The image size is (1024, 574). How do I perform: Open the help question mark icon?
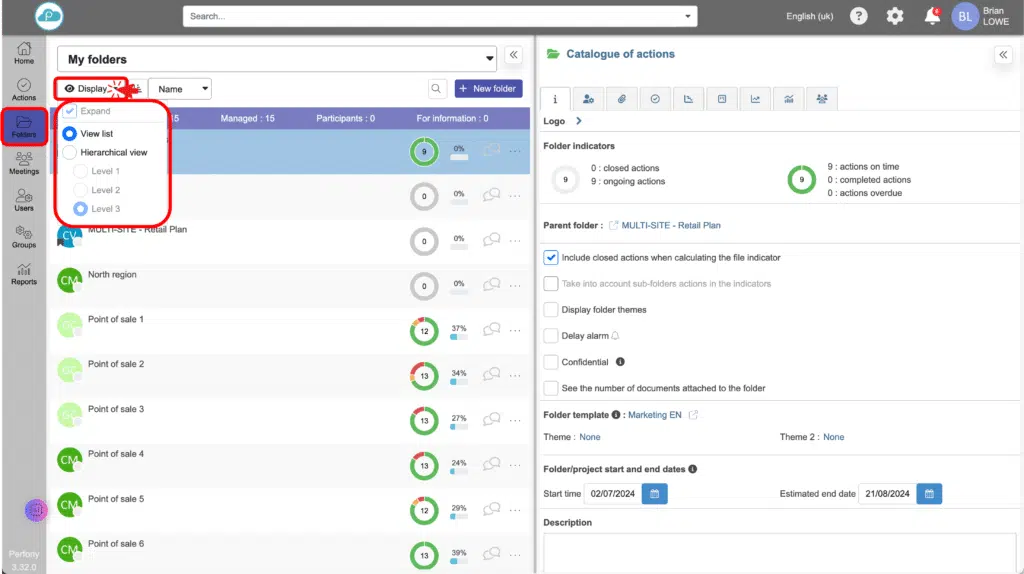point(858,16)
